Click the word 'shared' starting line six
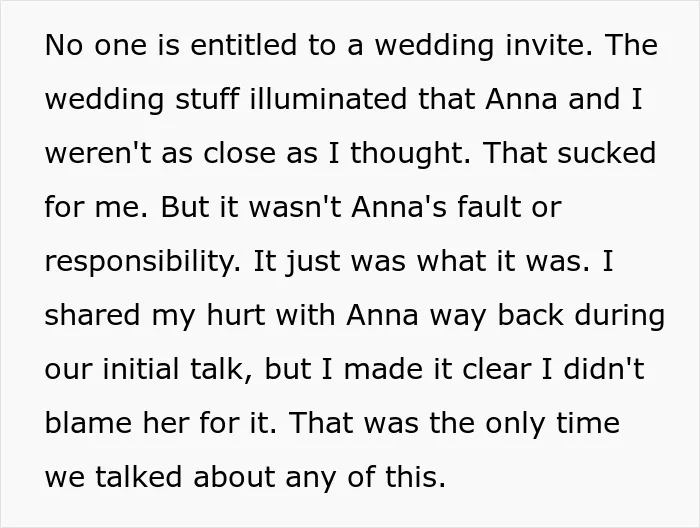The height and width of the screenshot is (528, 700). click(x=93, y=315)
